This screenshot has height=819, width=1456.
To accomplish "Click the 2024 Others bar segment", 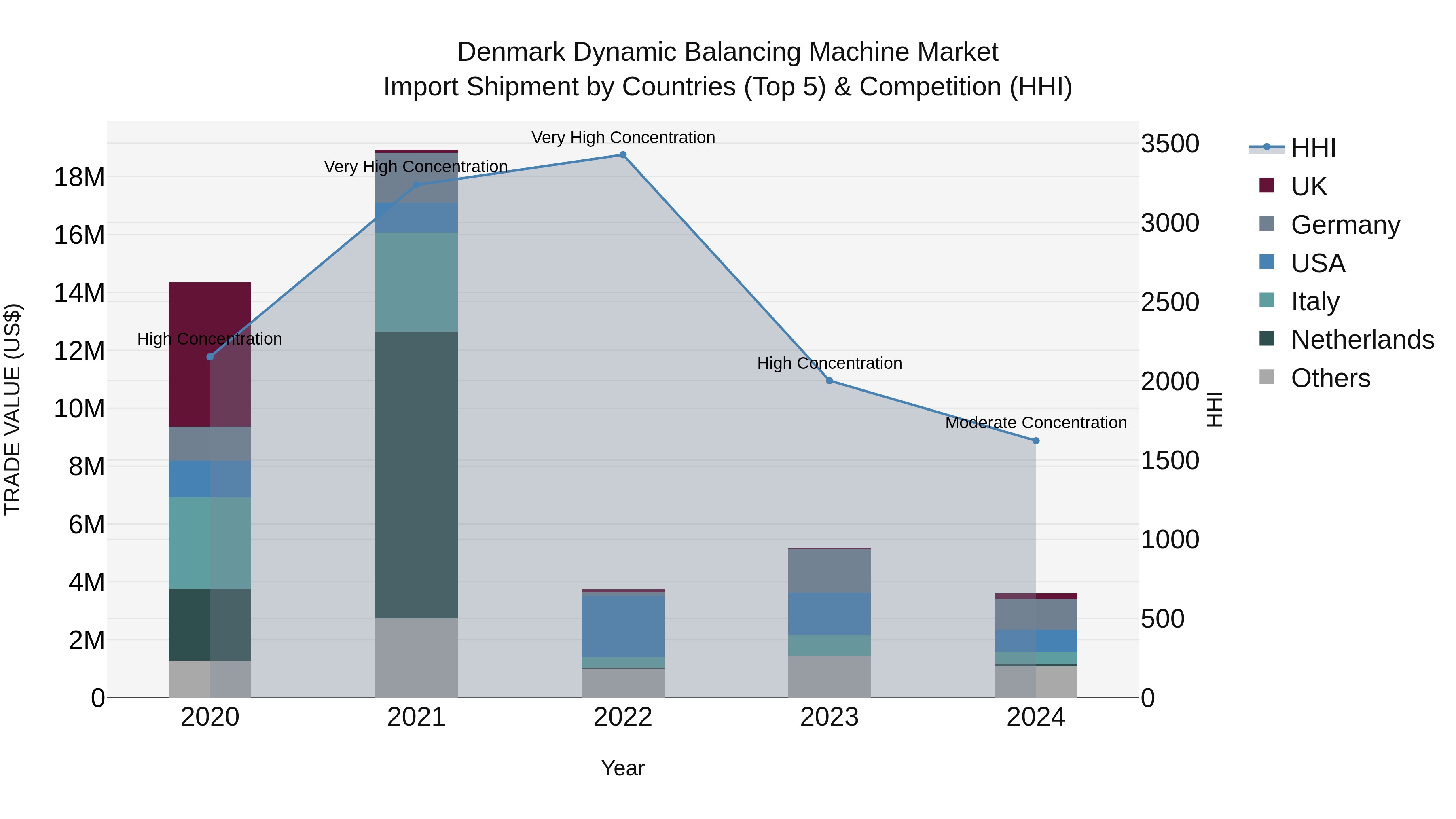I will coord(1036,681).
